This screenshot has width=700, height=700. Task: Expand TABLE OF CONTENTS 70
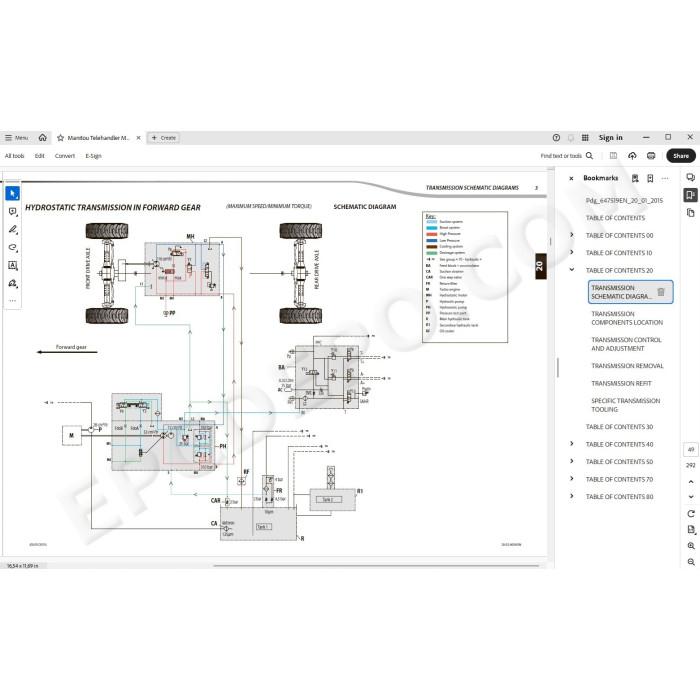tap(572, 479)
